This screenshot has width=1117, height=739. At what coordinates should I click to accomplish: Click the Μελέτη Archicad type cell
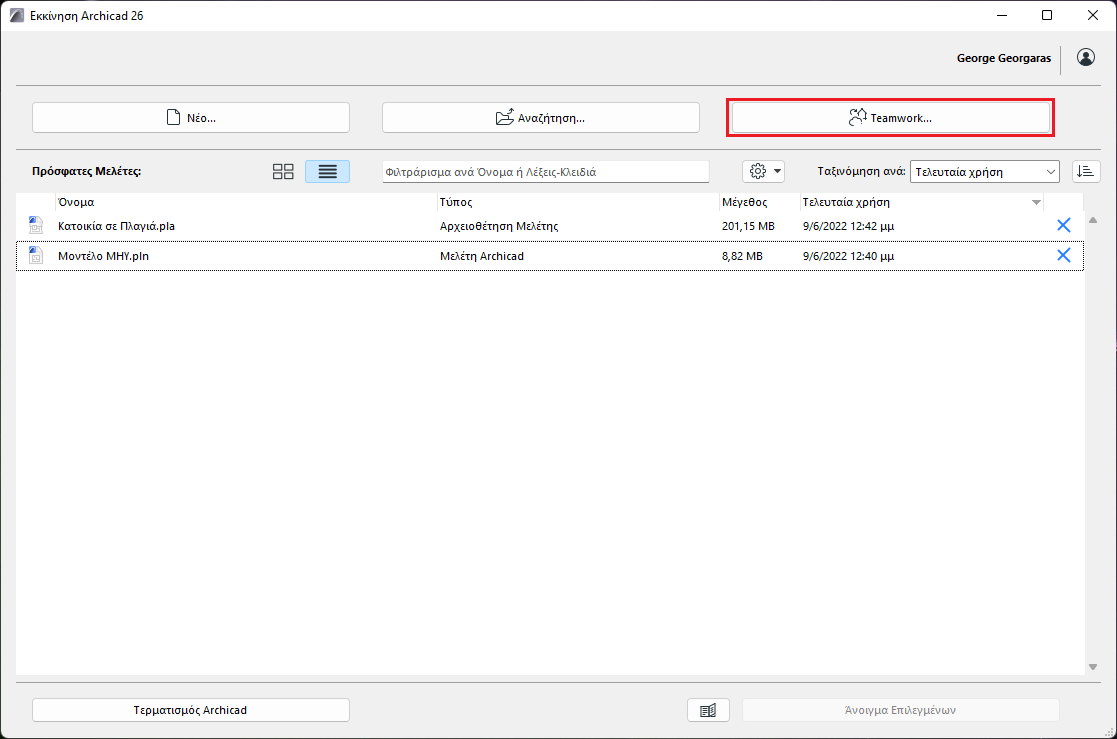tap(482, 256)
